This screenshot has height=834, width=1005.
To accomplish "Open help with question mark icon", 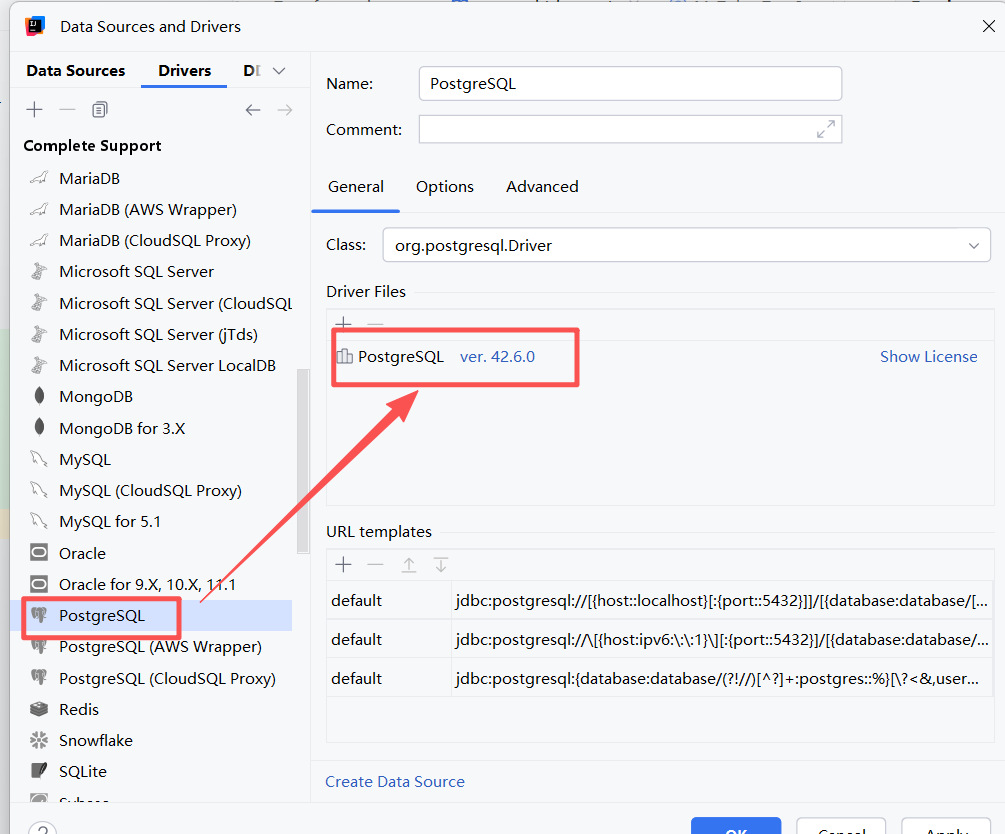I will 42,829.
